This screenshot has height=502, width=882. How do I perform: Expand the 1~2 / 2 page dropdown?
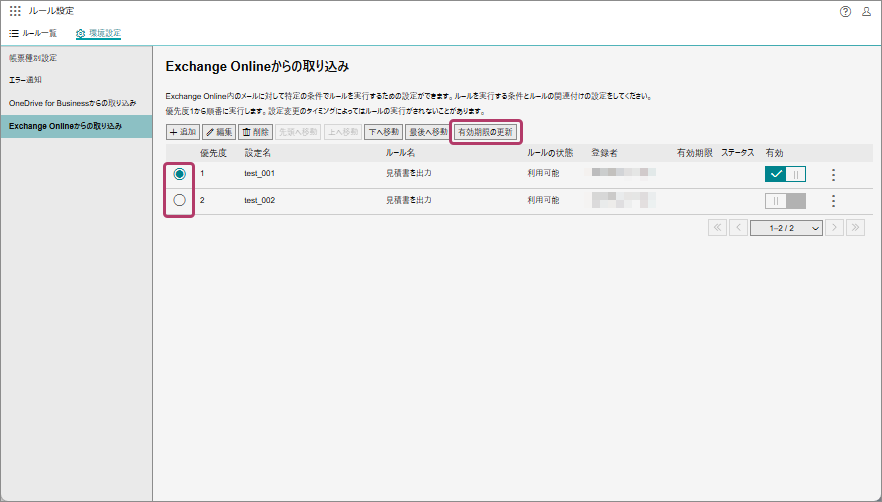coord(788,228)
